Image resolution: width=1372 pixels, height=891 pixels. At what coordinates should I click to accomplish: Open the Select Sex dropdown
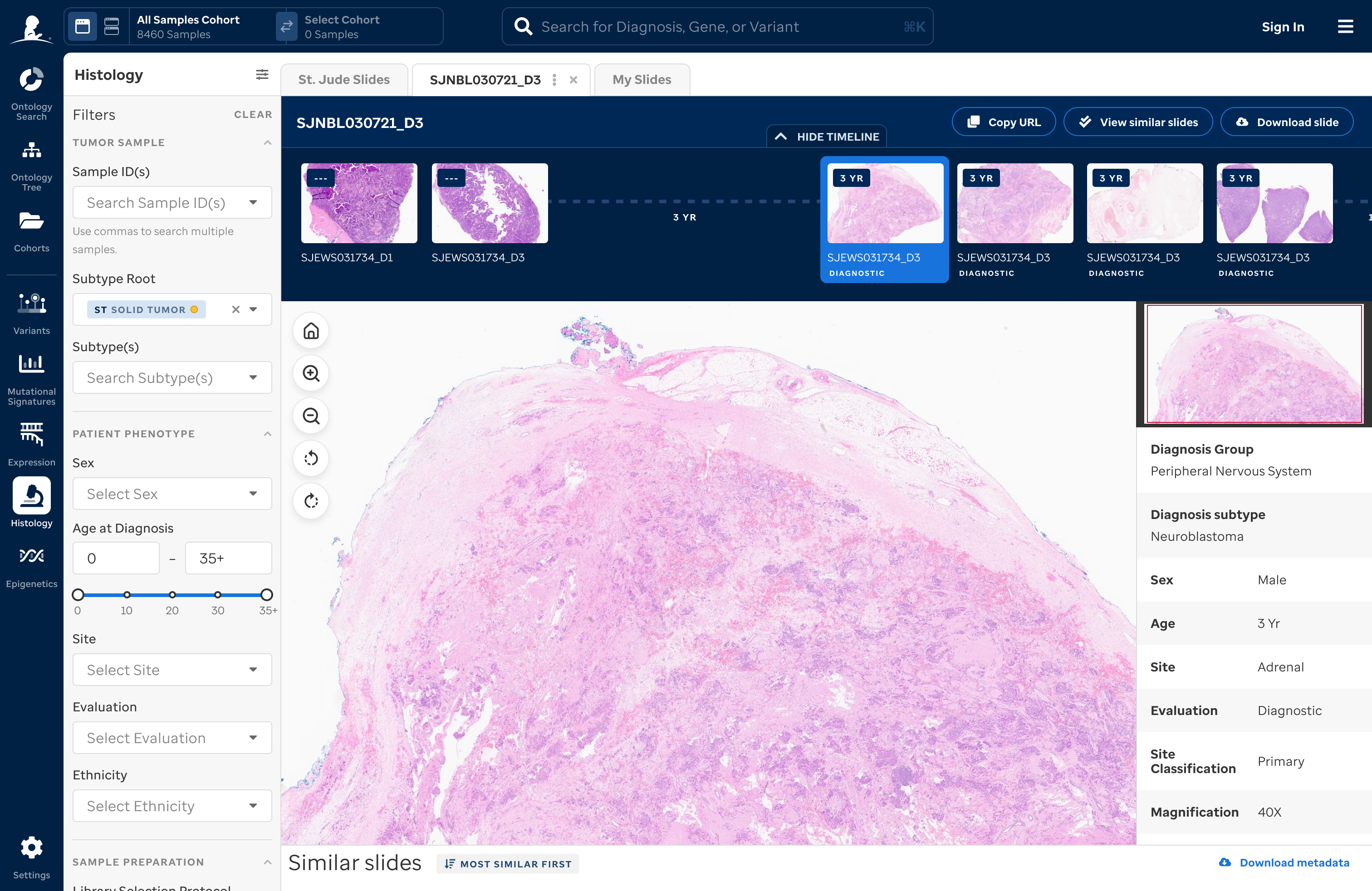172,493
